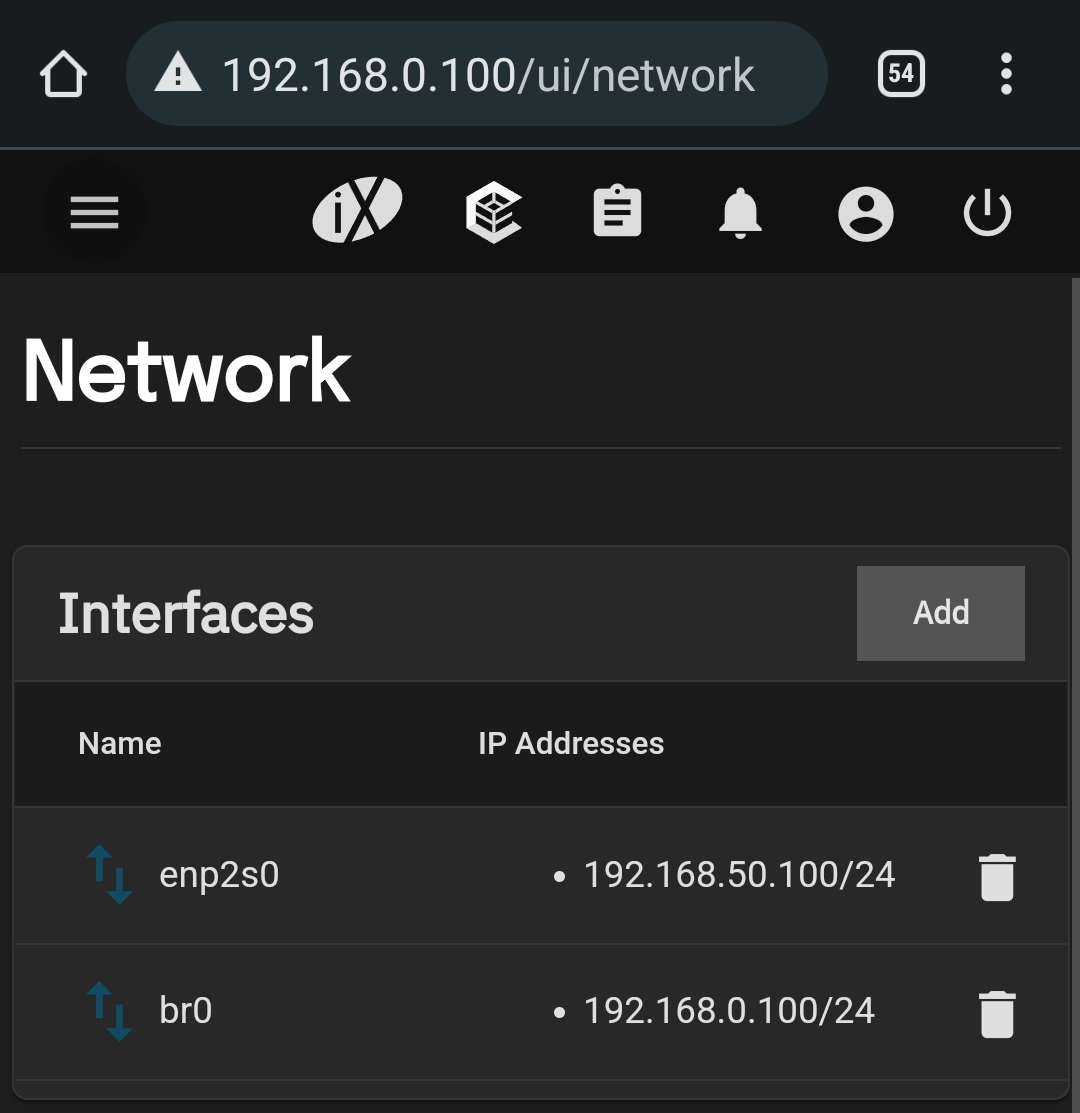Image resolution: width=1080 pixels, height=1113 pixels.
Task: Delete the enp2s0 interface
Action: (x=997, y=877)
